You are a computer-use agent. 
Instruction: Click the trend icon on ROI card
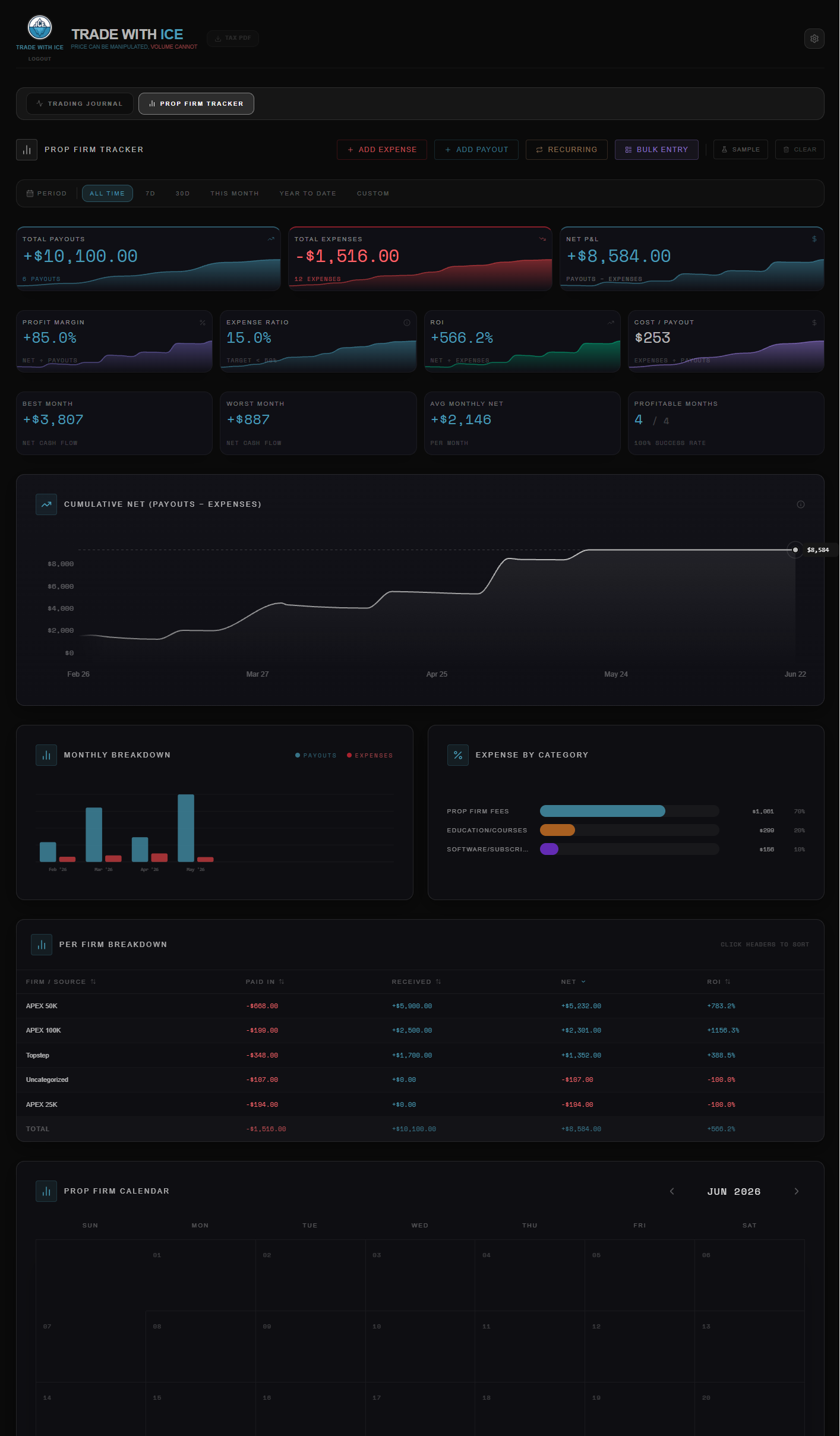click(x=611, y=323)
